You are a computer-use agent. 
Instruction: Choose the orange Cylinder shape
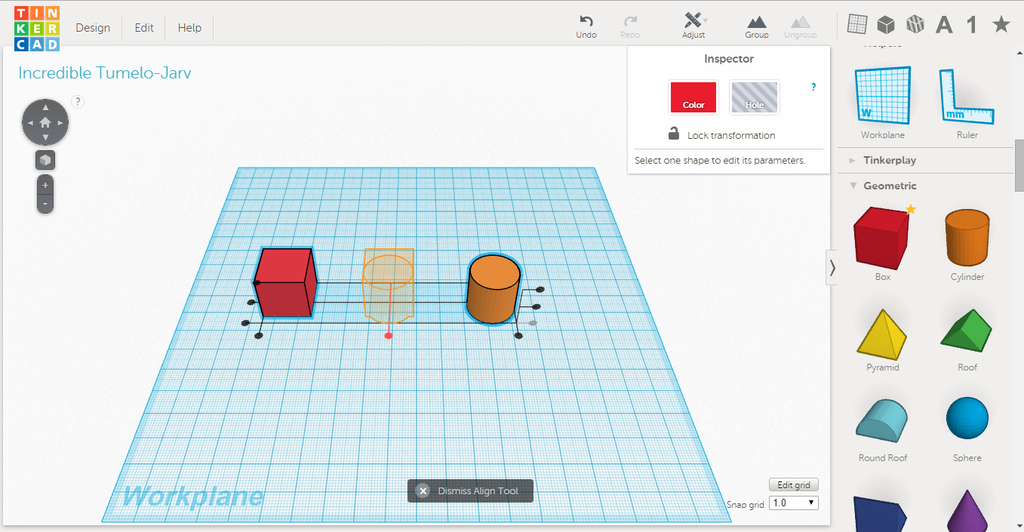pos(967,243)
